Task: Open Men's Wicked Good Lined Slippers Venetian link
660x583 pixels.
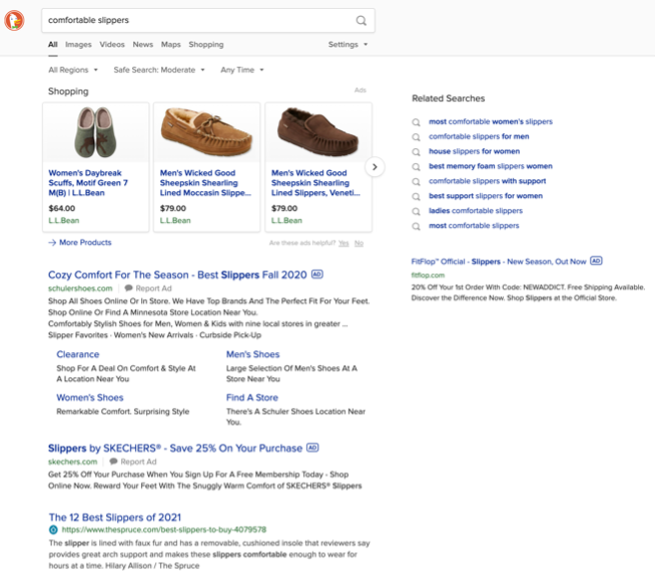Action: coord(316,183)
